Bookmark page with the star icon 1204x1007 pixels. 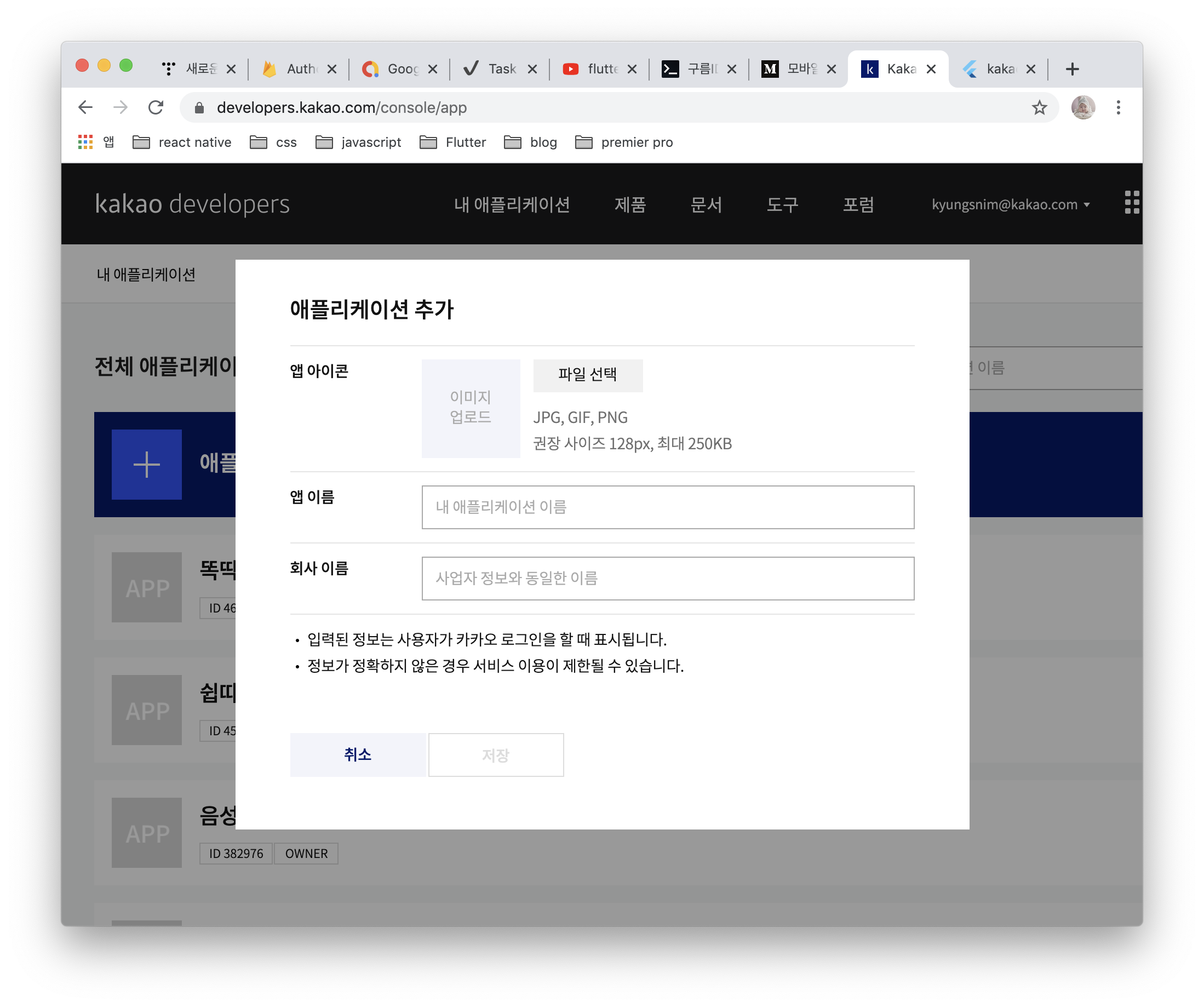pyautogui.click(x=1039, y=107)
